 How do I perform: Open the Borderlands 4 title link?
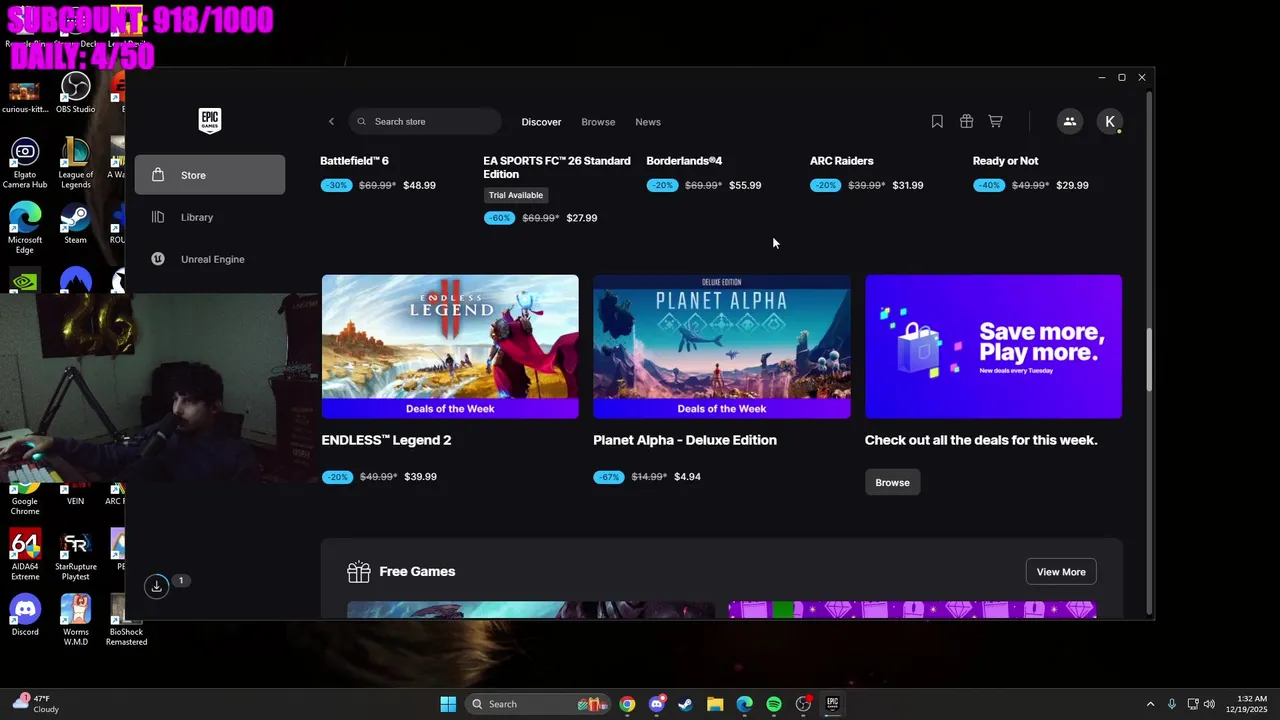[684, 161]
